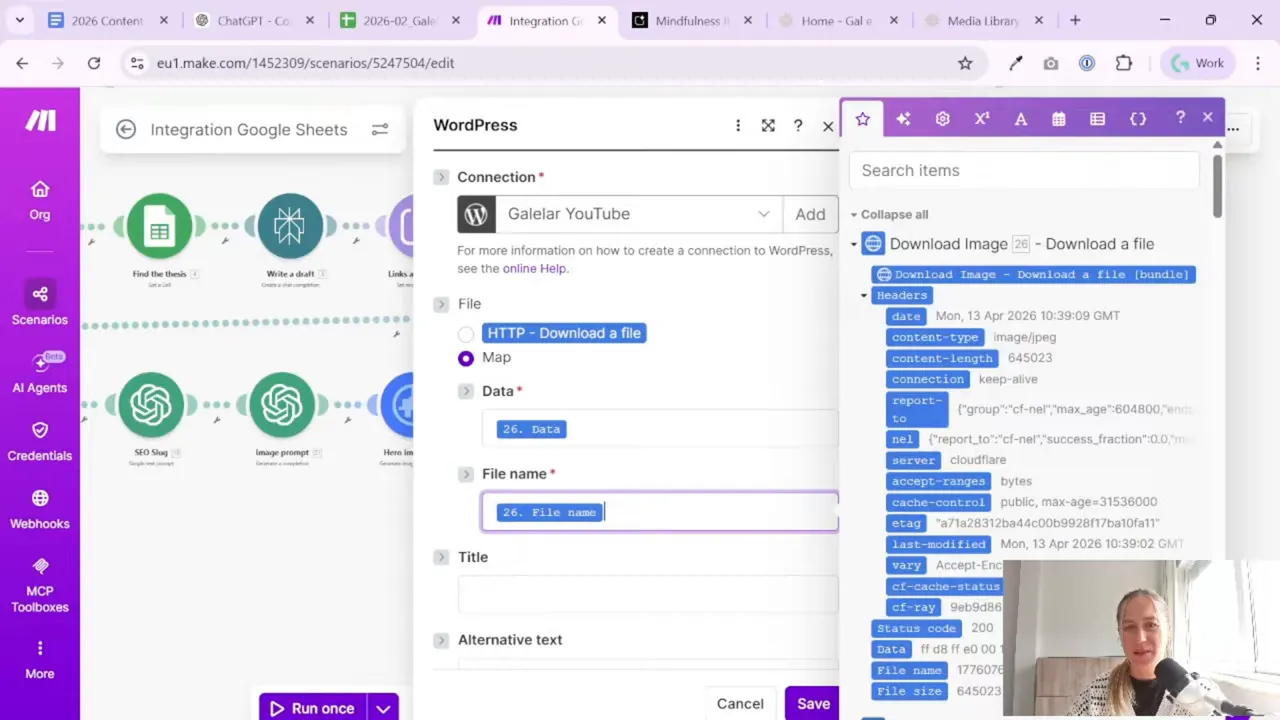Image resolution: width=1280 pixels, height=720 pixels.
Task: Open general functions gear tab
Action: tap(942, 119)
